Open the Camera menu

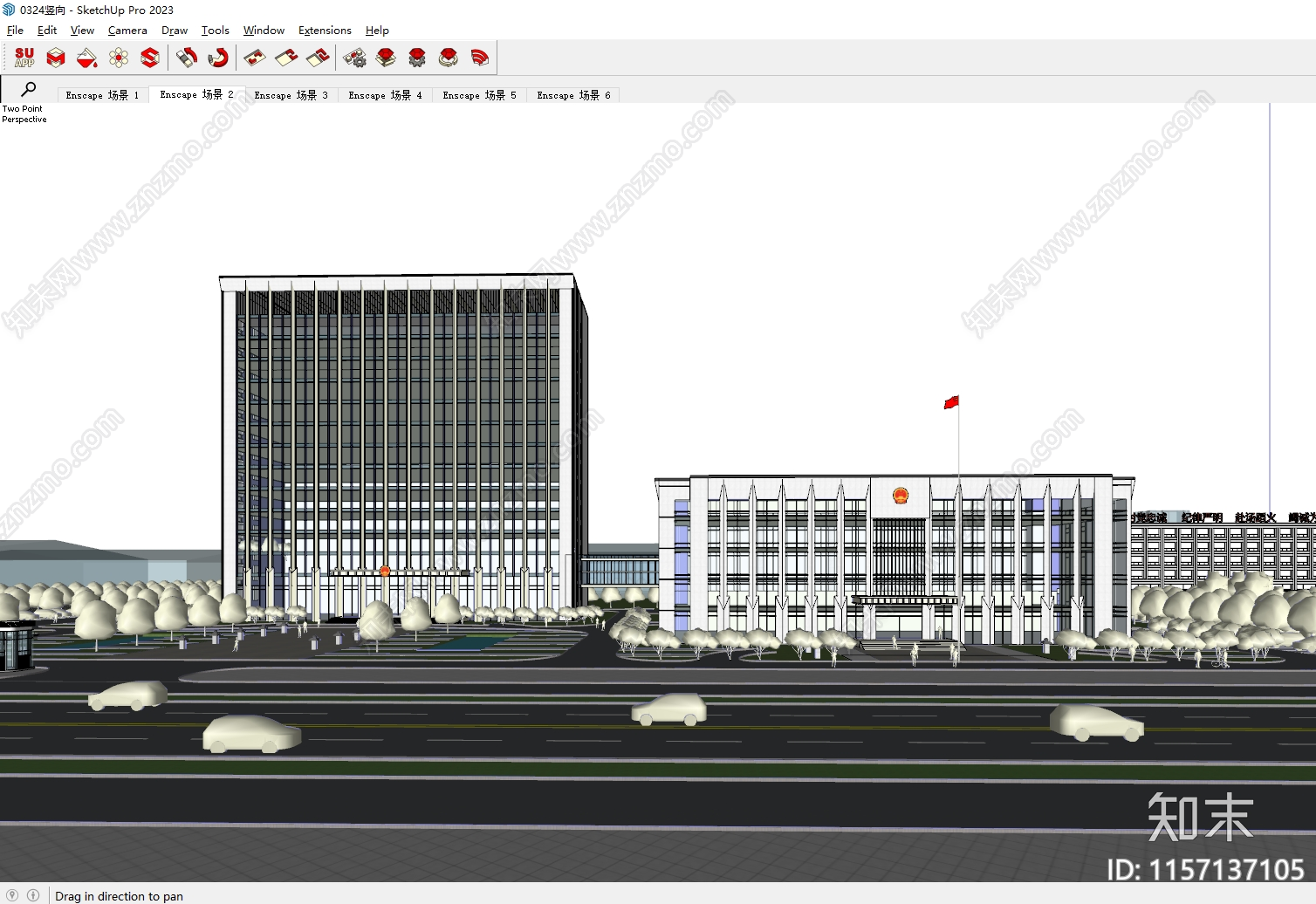(x=127, y=30)
